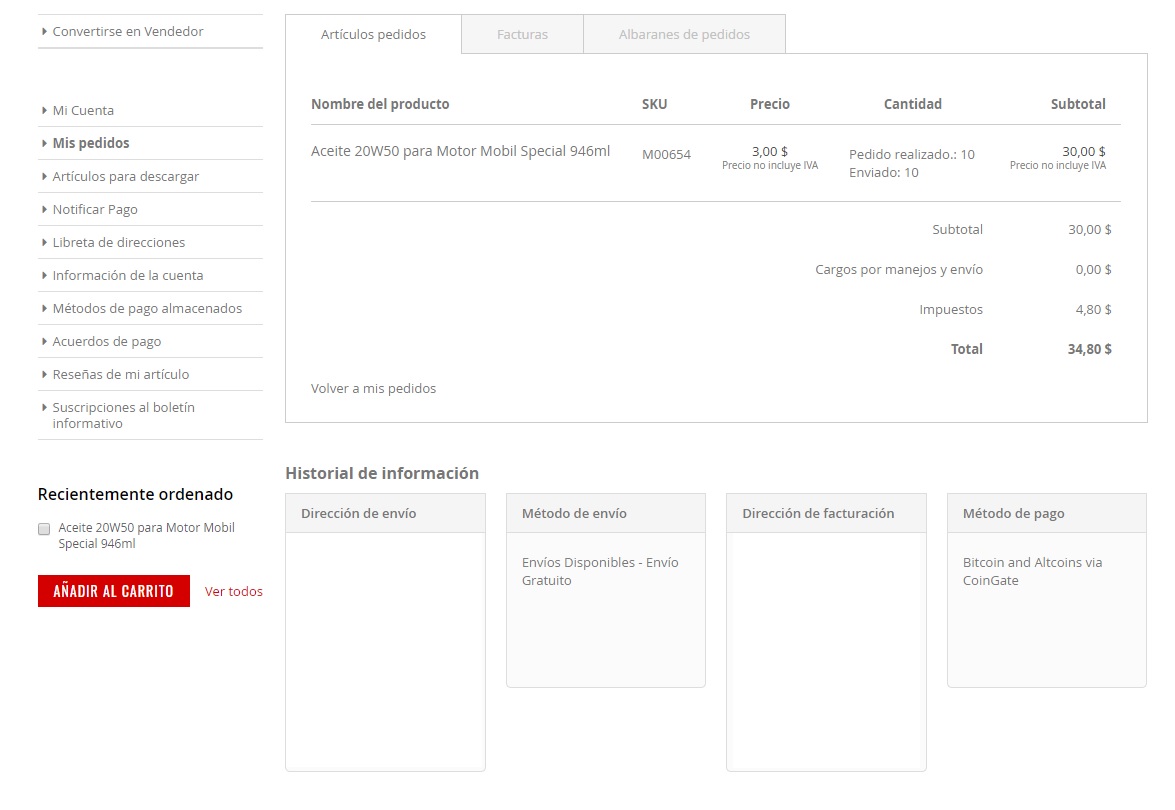The image size is (1175, 810).
Task: Open the Ver todos link
Action: point(233,591)
